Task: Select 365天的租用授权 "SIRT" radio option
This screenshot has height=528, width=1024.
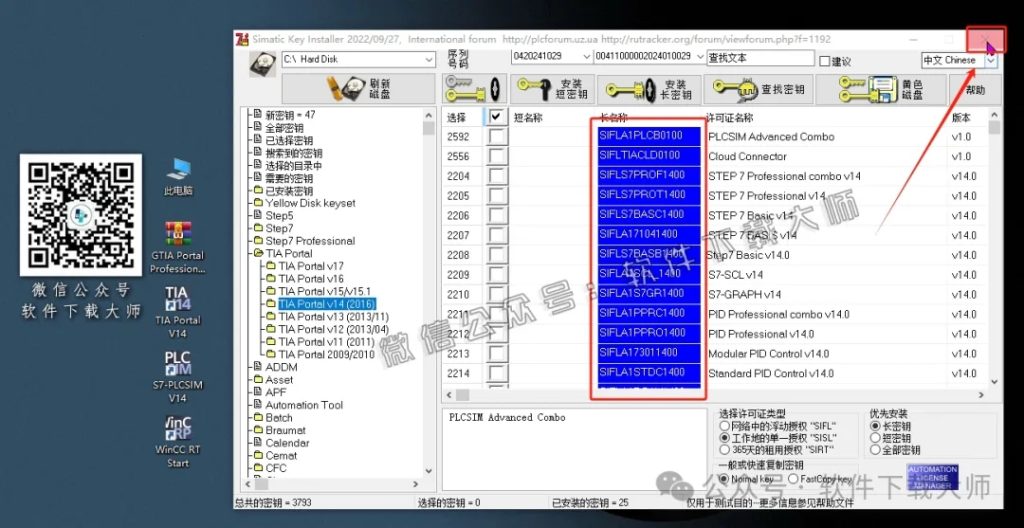Action: (x=724, y=450)
